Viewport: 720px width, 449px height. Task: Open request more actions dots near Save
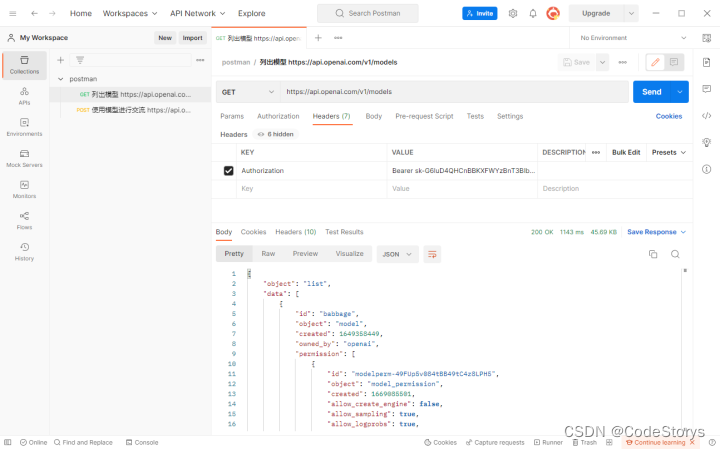623,62
